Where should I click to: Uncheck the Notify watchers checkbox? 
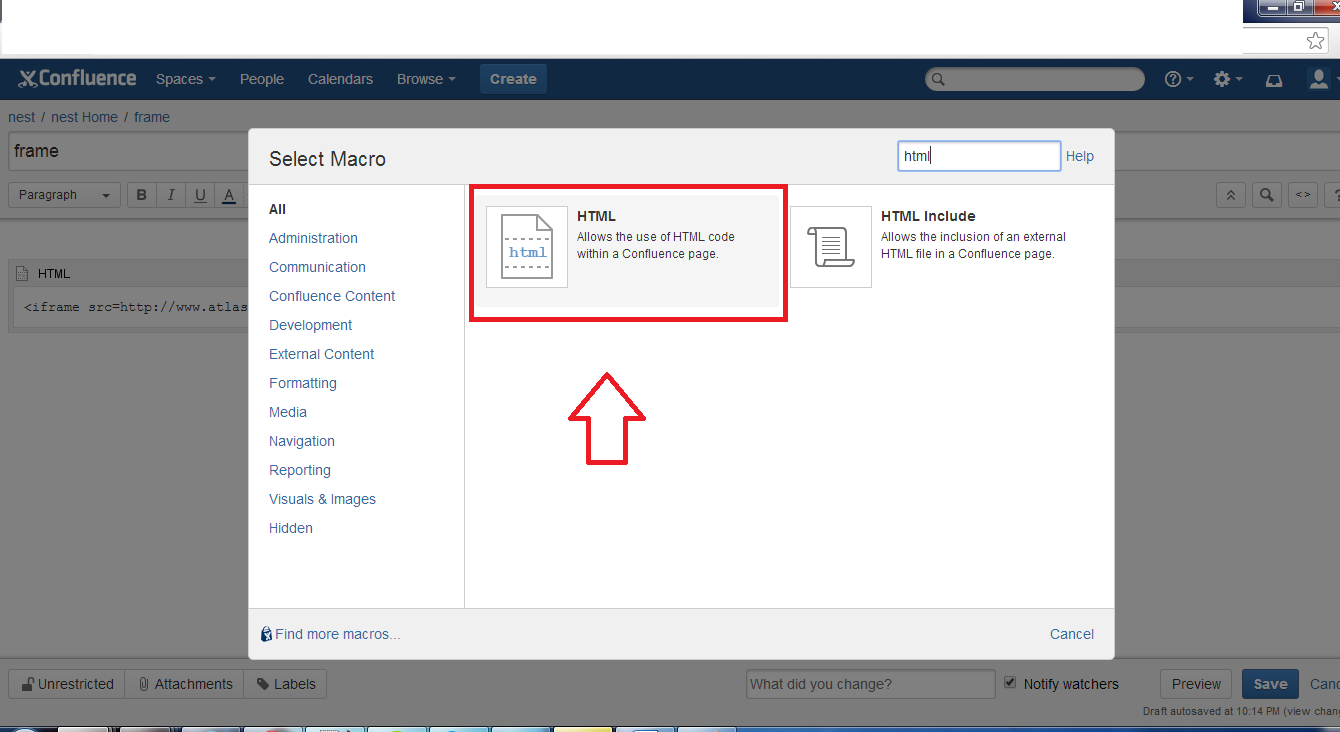click(x=1010, y=683)
